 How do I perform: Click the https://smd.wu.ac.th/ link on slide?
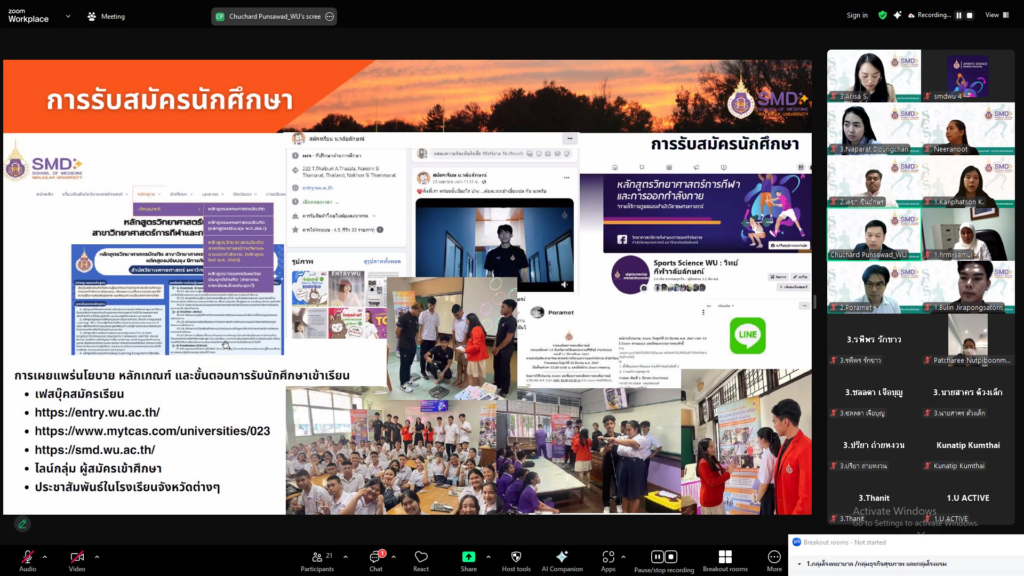point(95,450)
